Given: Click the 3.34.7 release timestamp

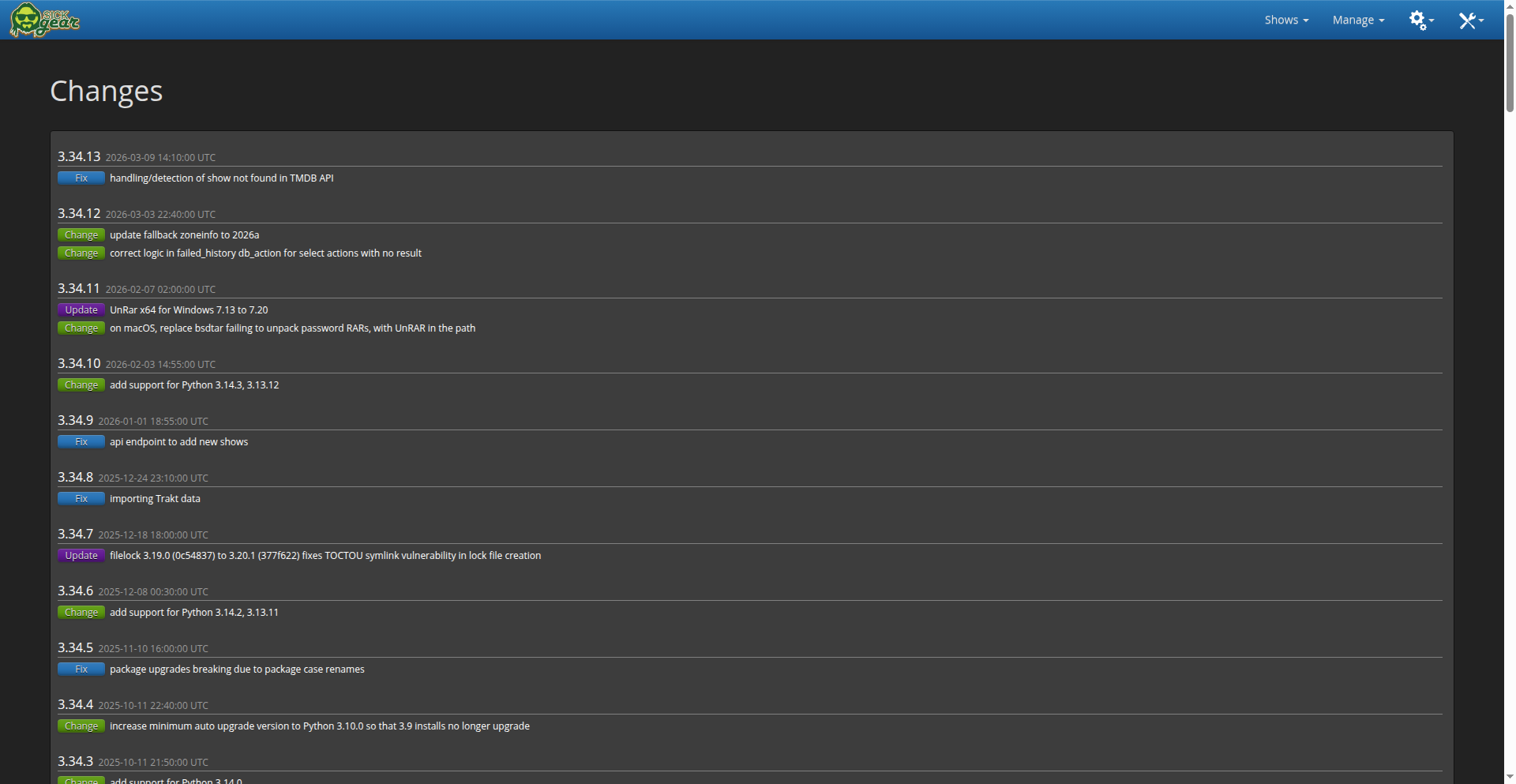Looking at the screenshot, I should [x=153, y=535].
